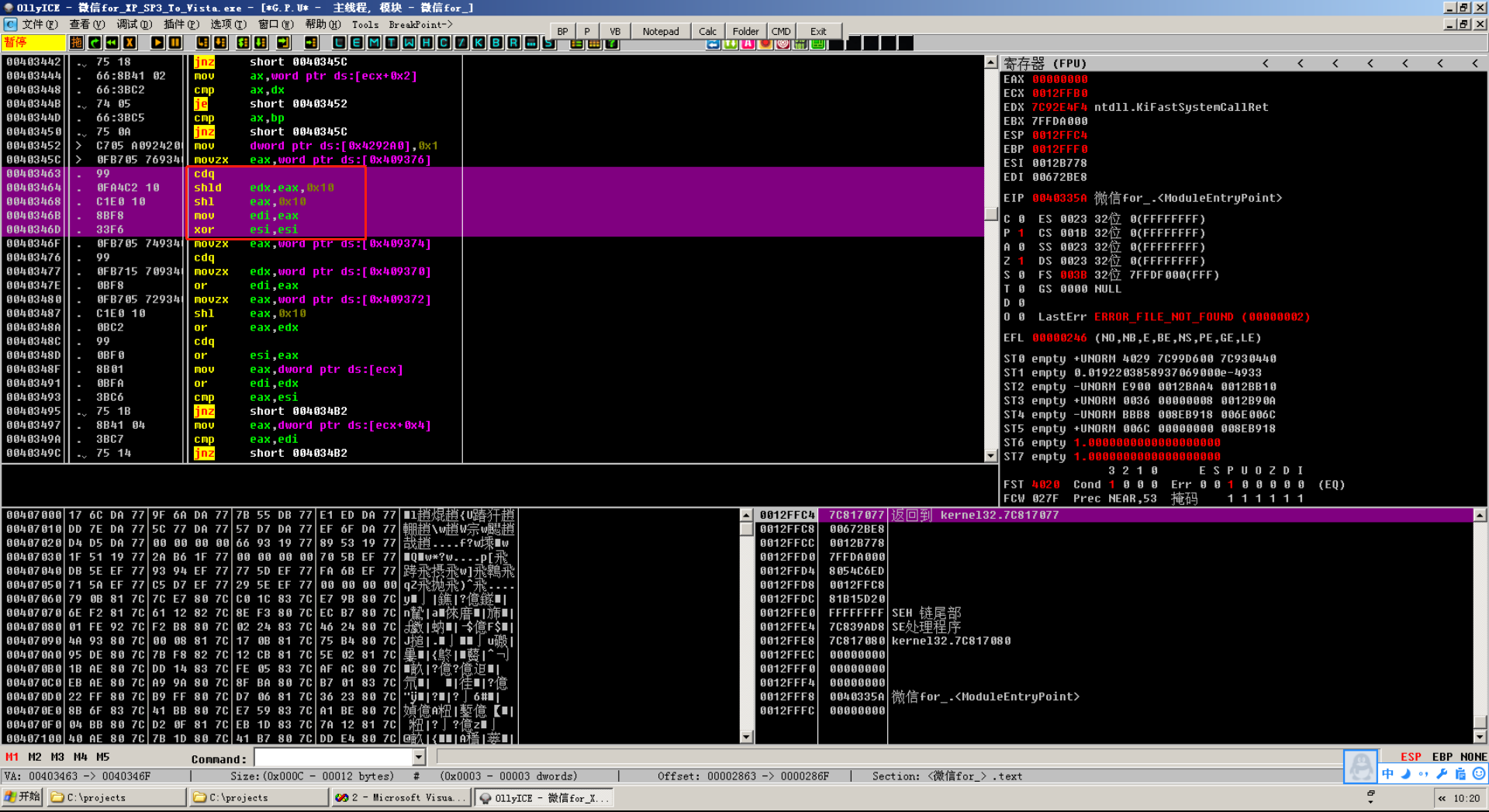Toggle the O overflow flag bit

[1021, 317]
